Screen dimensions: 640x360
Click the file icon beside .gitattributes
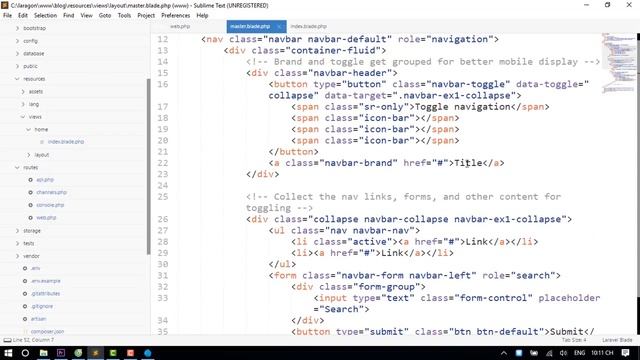[25, 293]
